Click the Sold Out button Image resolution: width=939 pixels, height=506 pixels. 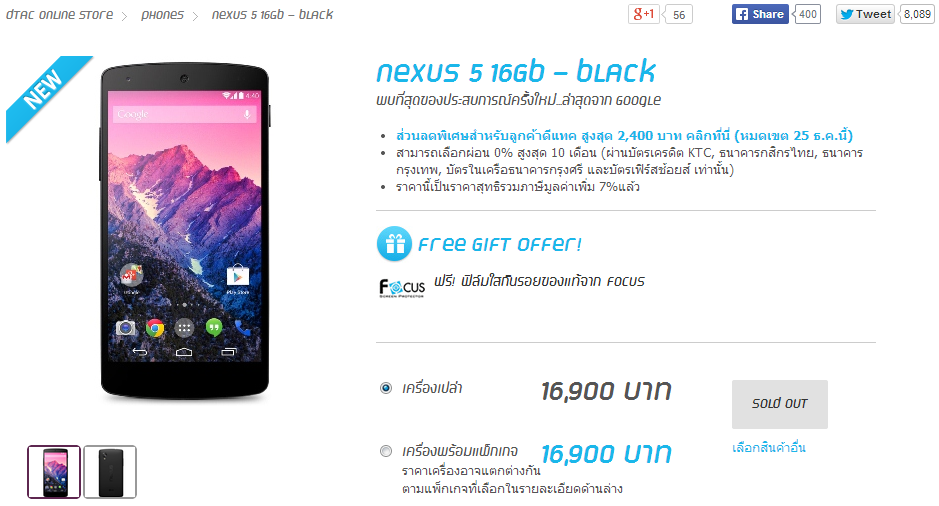point(780,404)
